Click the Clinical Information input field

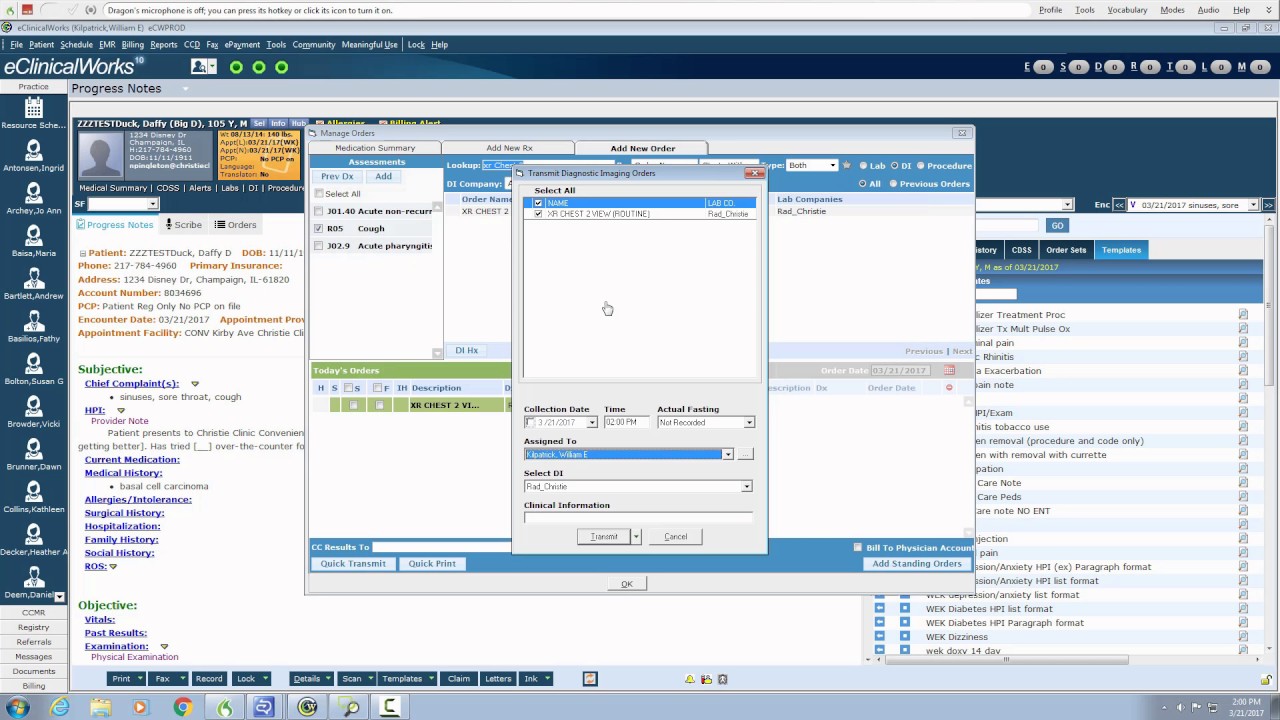click(638, 518)
